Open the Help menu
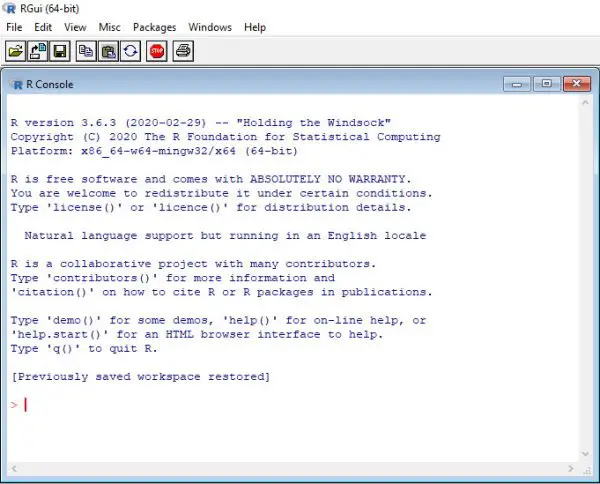600x484 pixels. (x=255, y=27)
